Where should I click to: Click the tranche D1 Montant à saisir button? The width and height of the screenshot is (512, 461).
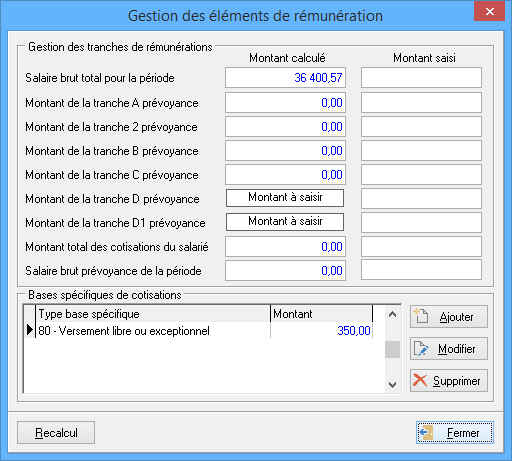285,222
